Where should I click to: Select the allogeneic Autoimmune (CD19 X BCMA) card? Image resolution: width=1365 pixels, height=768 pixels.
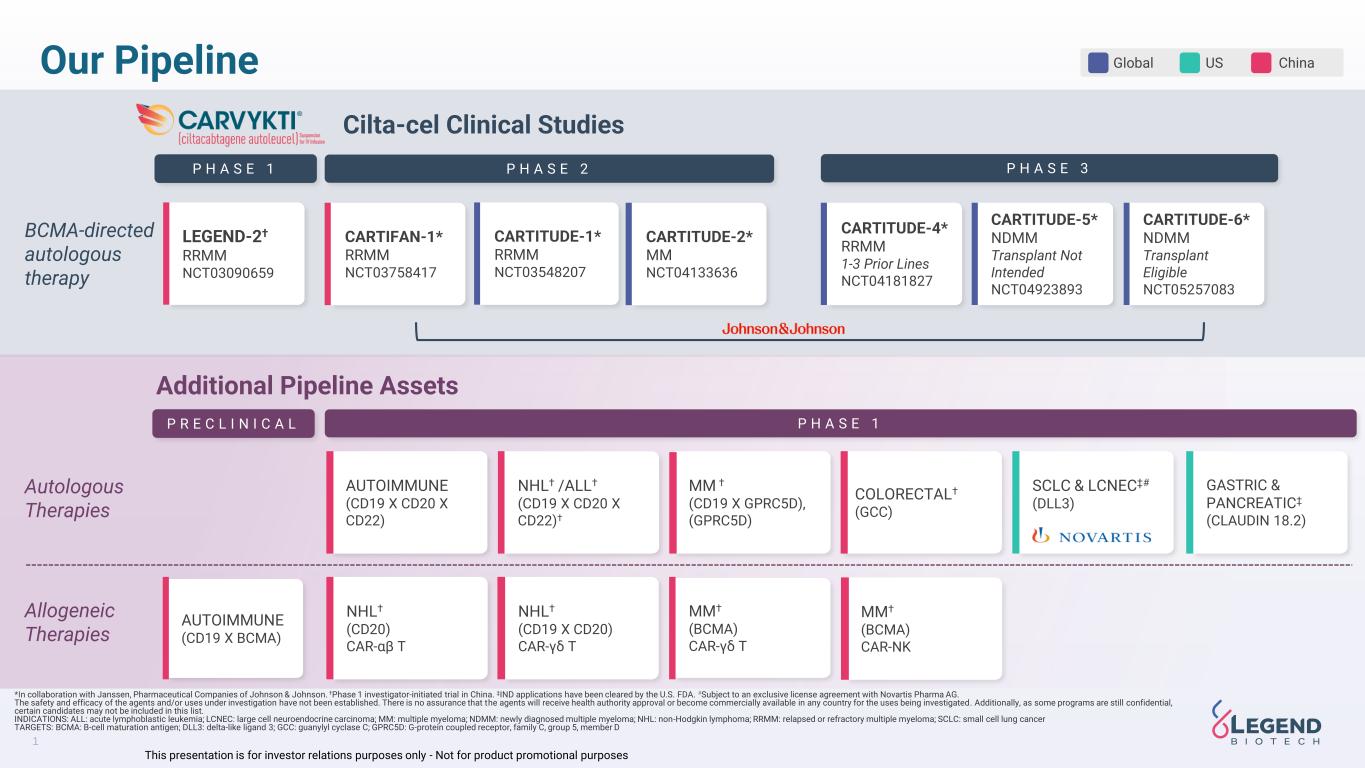click(233, 628)
